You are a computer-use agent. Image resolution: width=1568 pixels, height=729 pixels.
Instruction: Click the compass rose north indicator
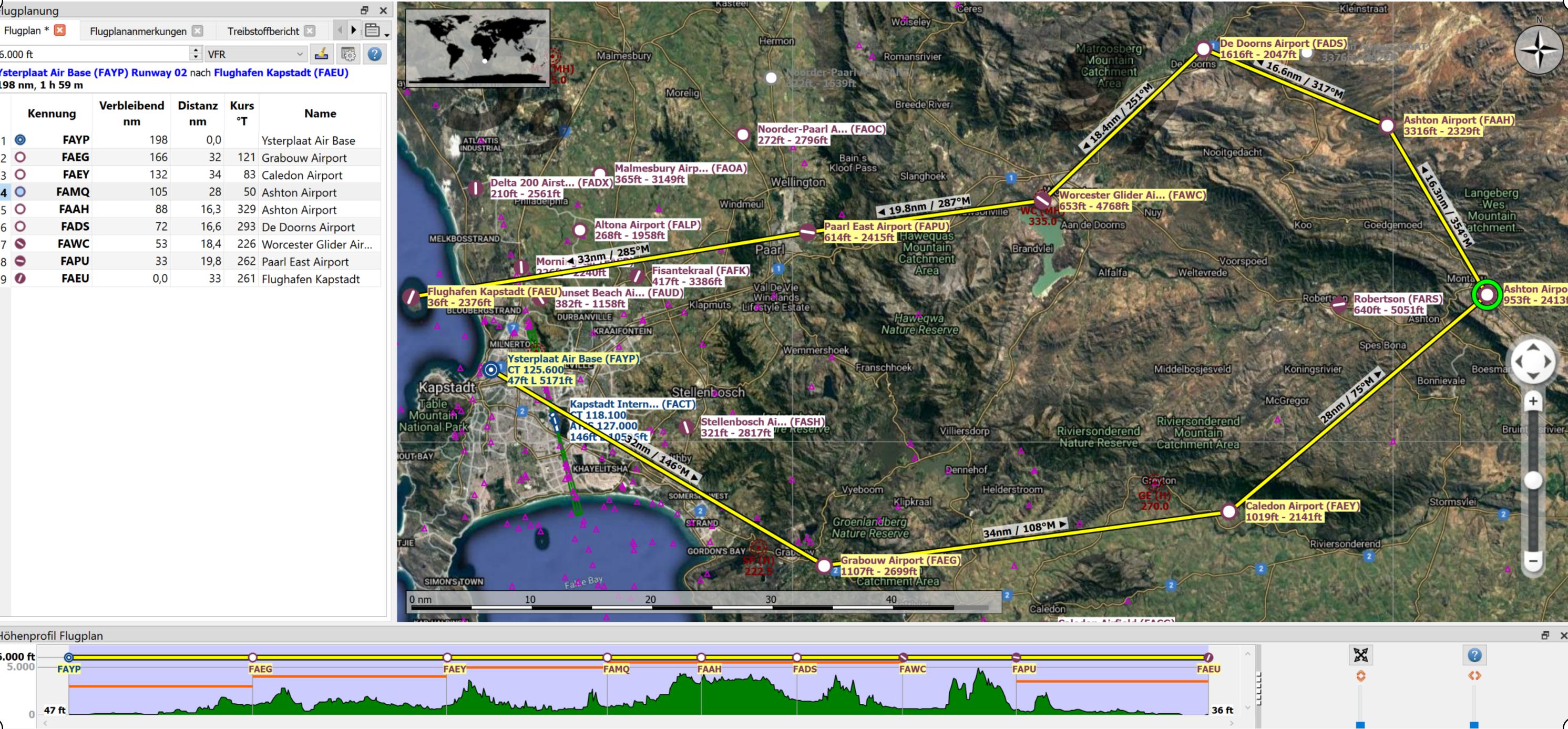(x=1539, y=49)
